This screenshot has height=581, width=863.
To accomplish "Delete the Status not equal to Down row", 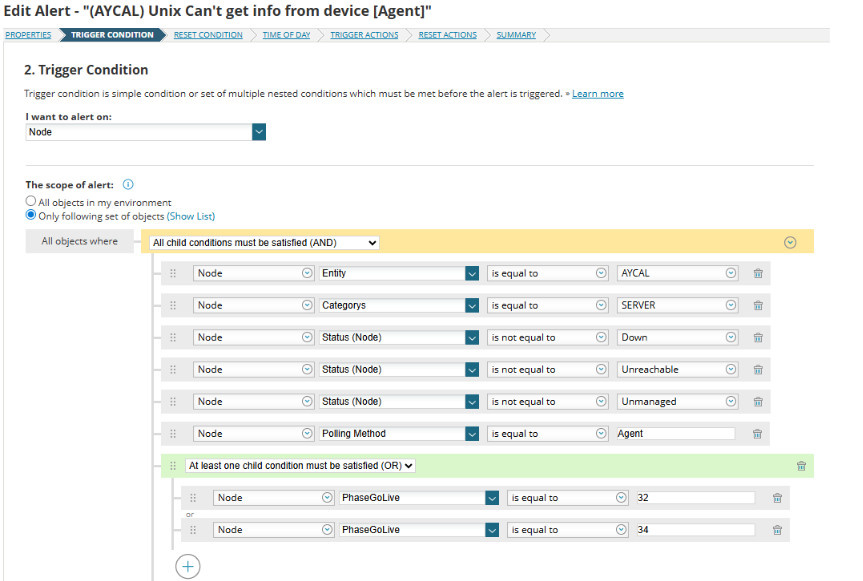I will 758,337.
